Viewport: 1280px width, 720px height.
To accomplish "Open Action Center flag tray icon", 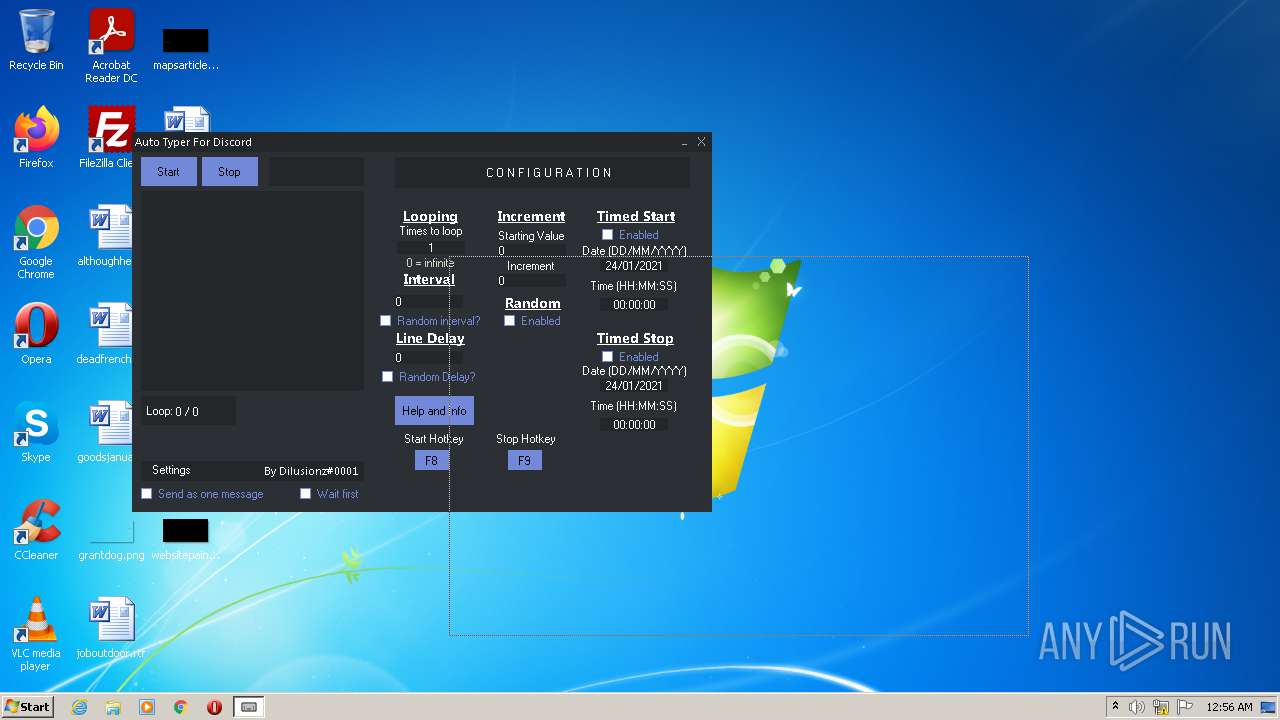I will [x=1184, y=707].
